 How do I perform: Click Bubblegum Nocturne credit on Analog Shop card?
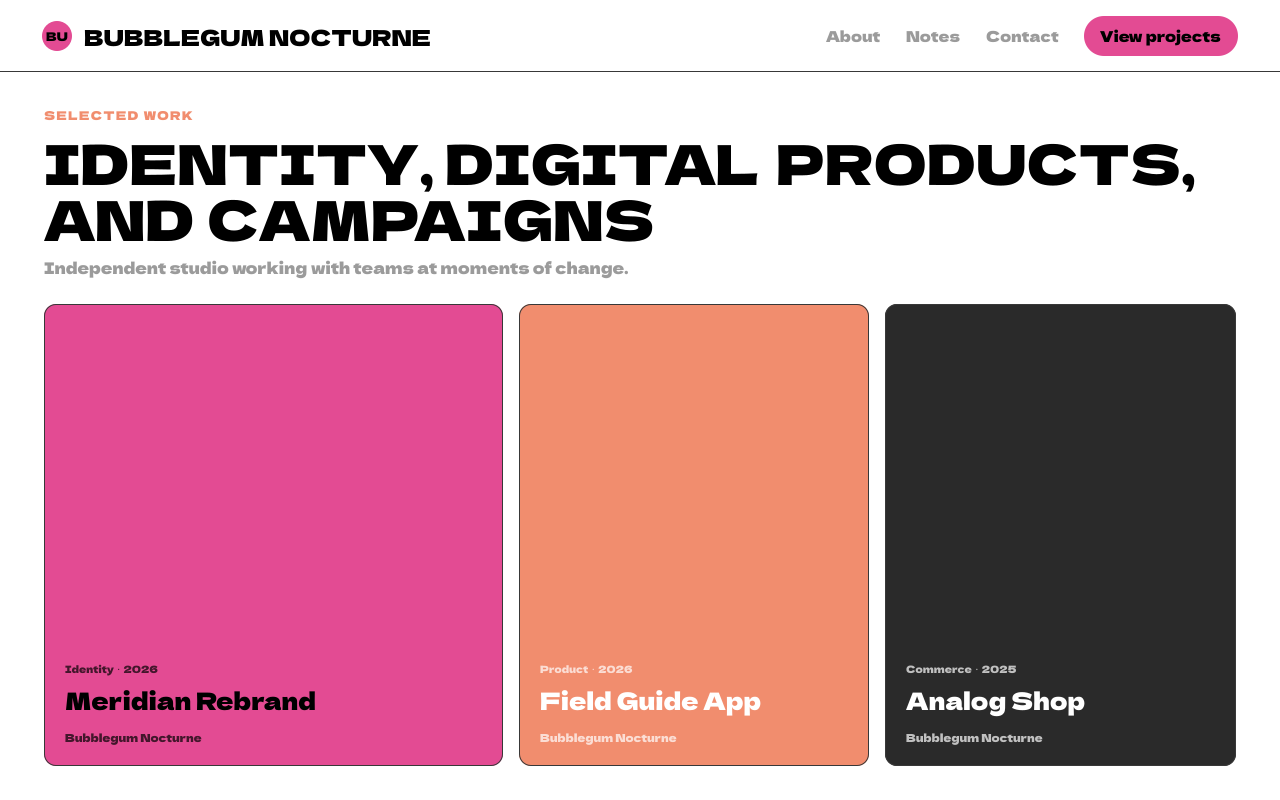pyautogui.click(x=974, y=738)
